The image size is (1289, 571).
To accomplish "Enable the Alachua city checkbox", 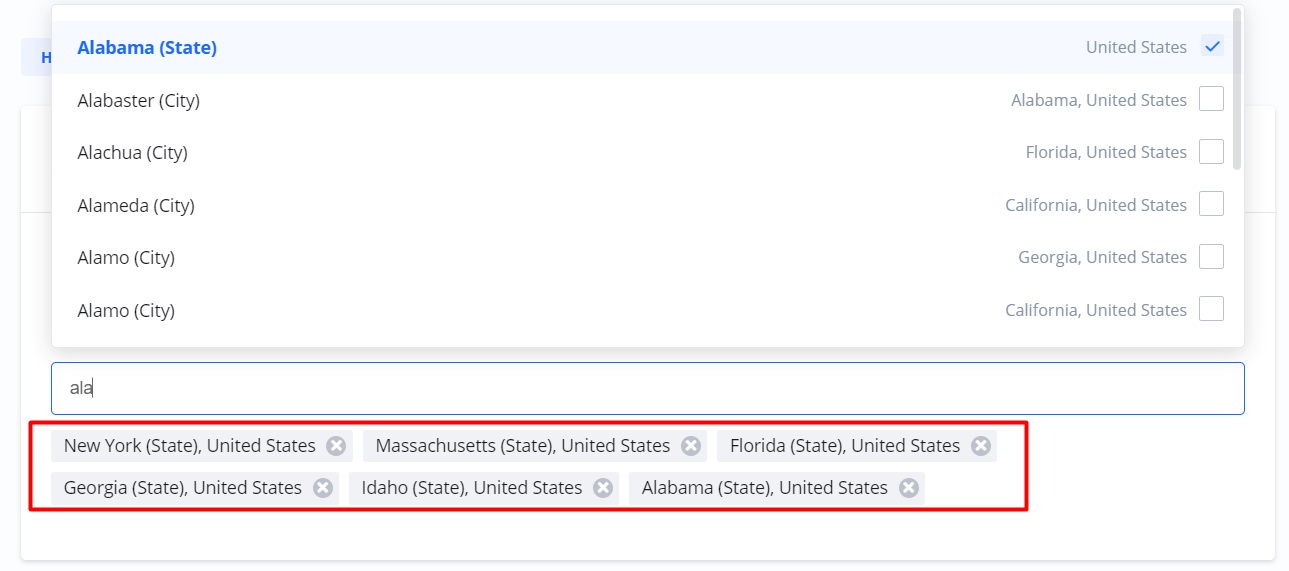I will (1211, 152).
